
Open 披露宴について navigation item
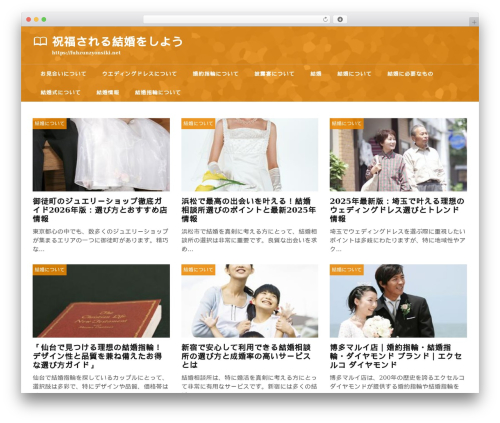coord(274,74)
